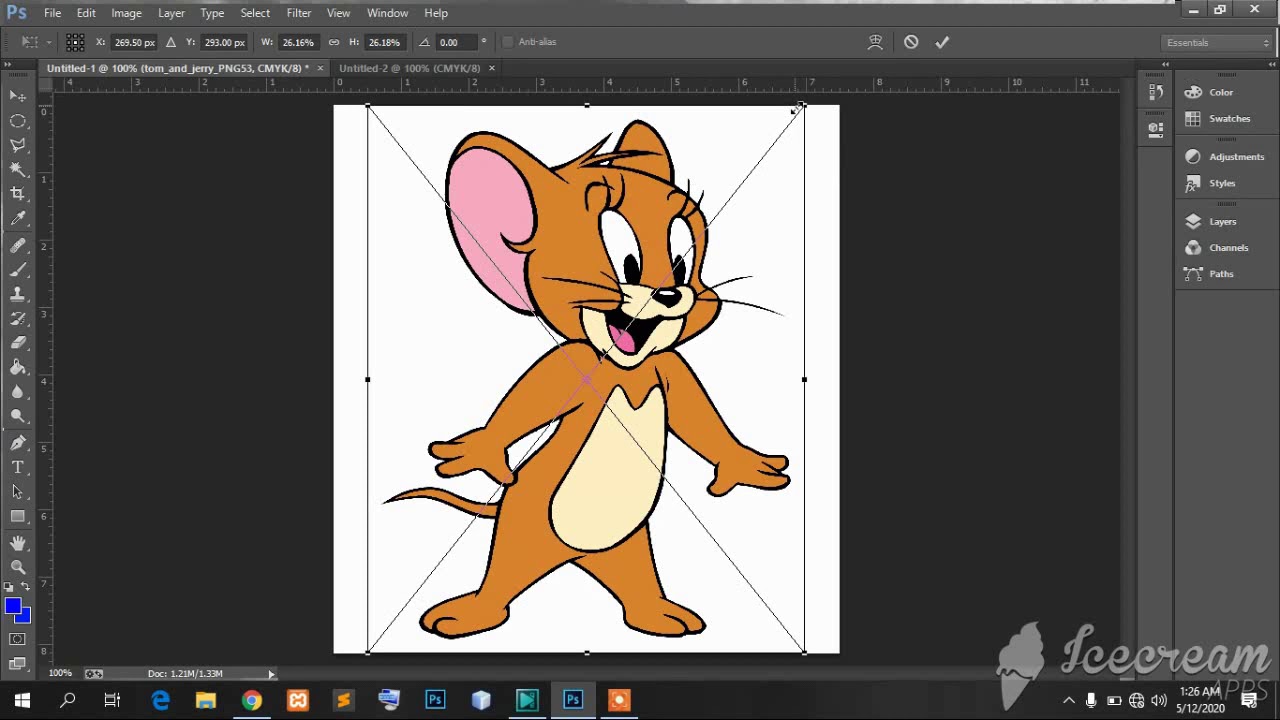Select the Rectangle shape tool

click(18, 516)
